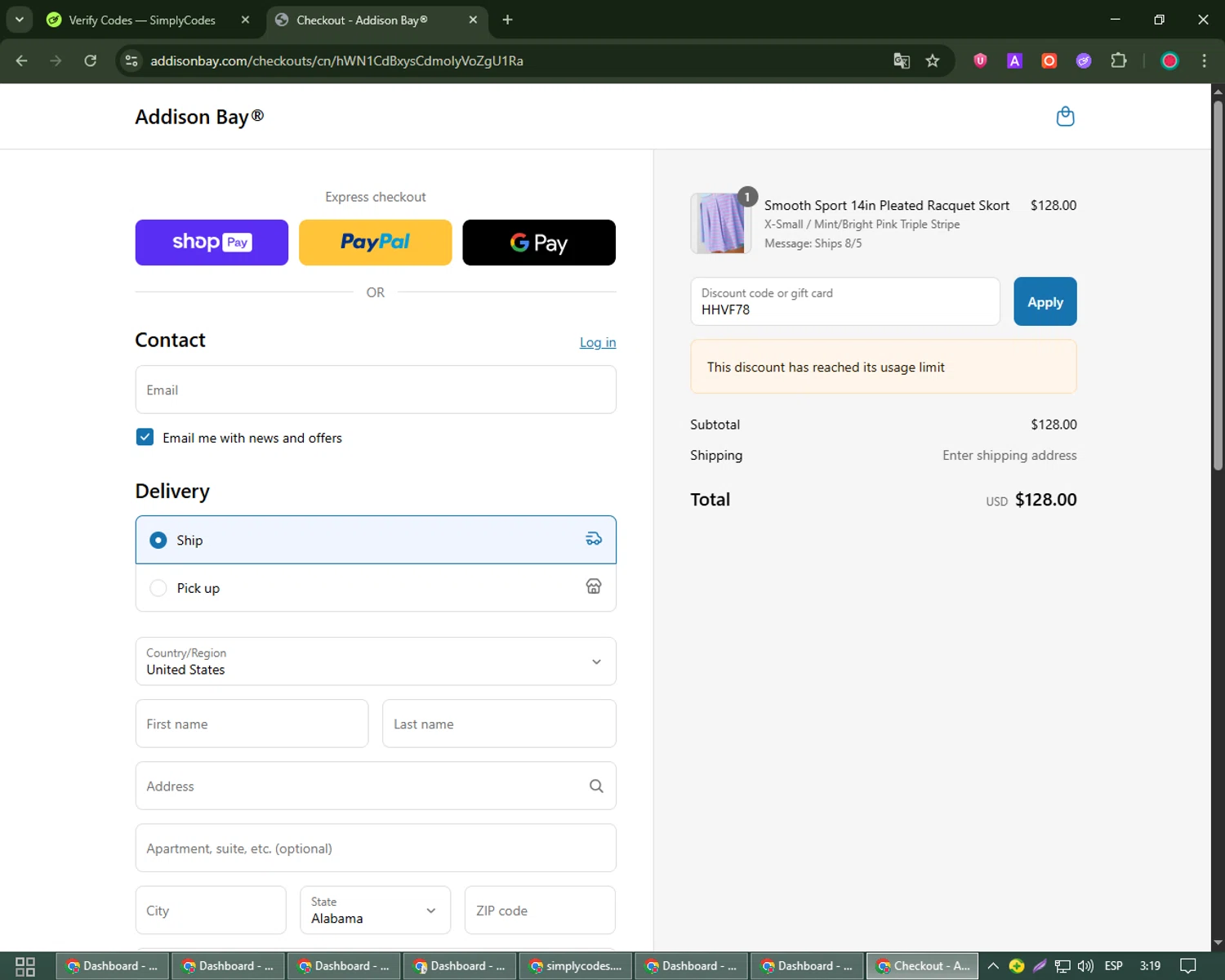The image size is (1225, 980).
Task: Follow the Log in link
Action: [598, 342]
